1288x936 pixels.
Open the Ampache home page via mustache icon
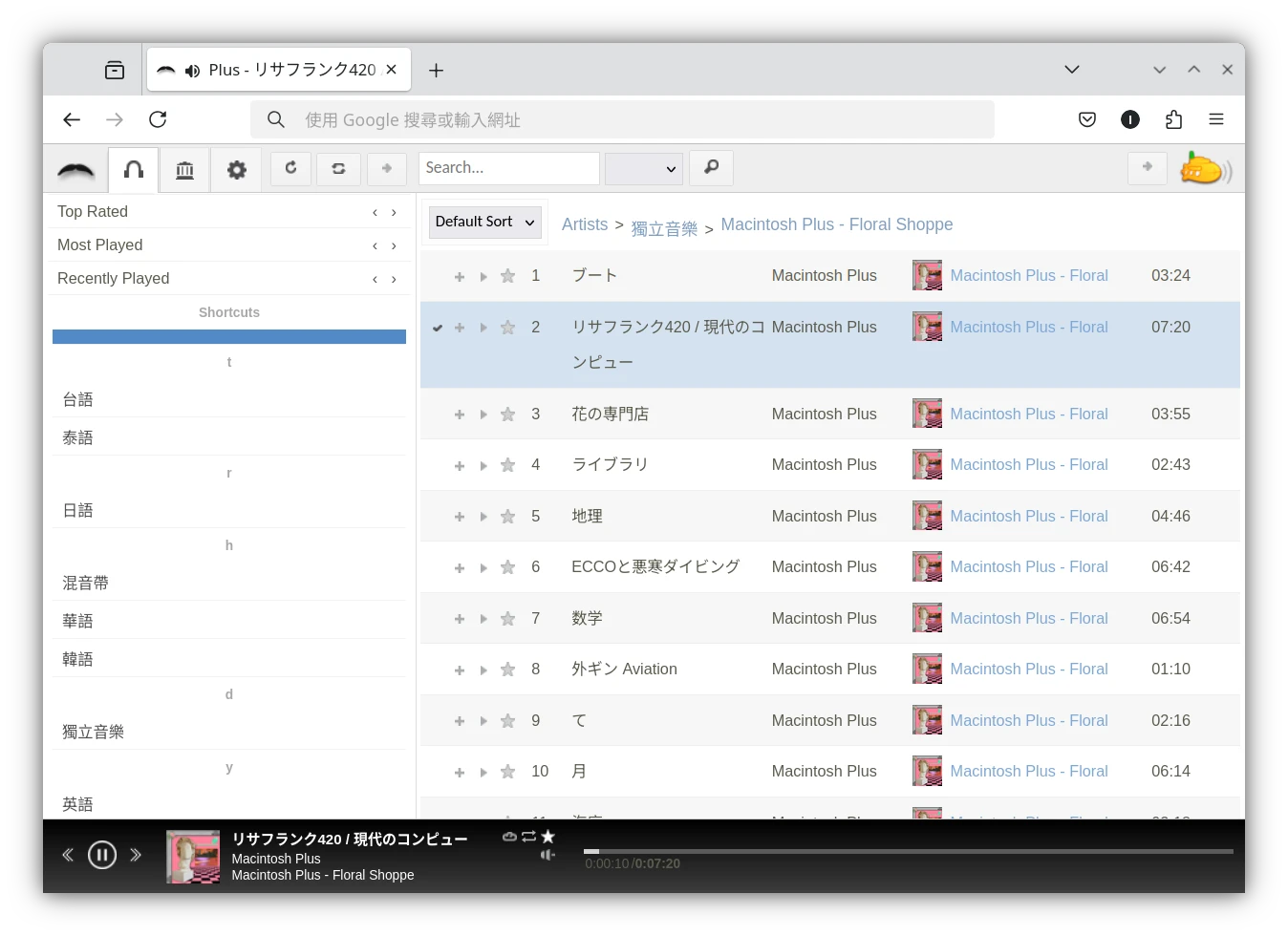point(75,168)
